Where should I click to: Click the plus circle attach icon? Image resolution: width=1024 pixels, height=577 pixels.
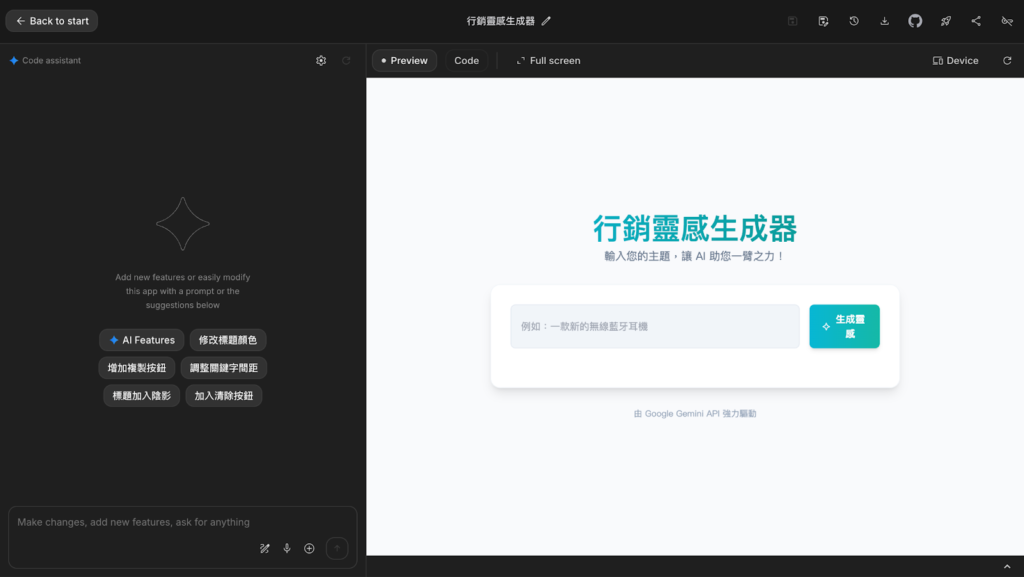[309, 548]
